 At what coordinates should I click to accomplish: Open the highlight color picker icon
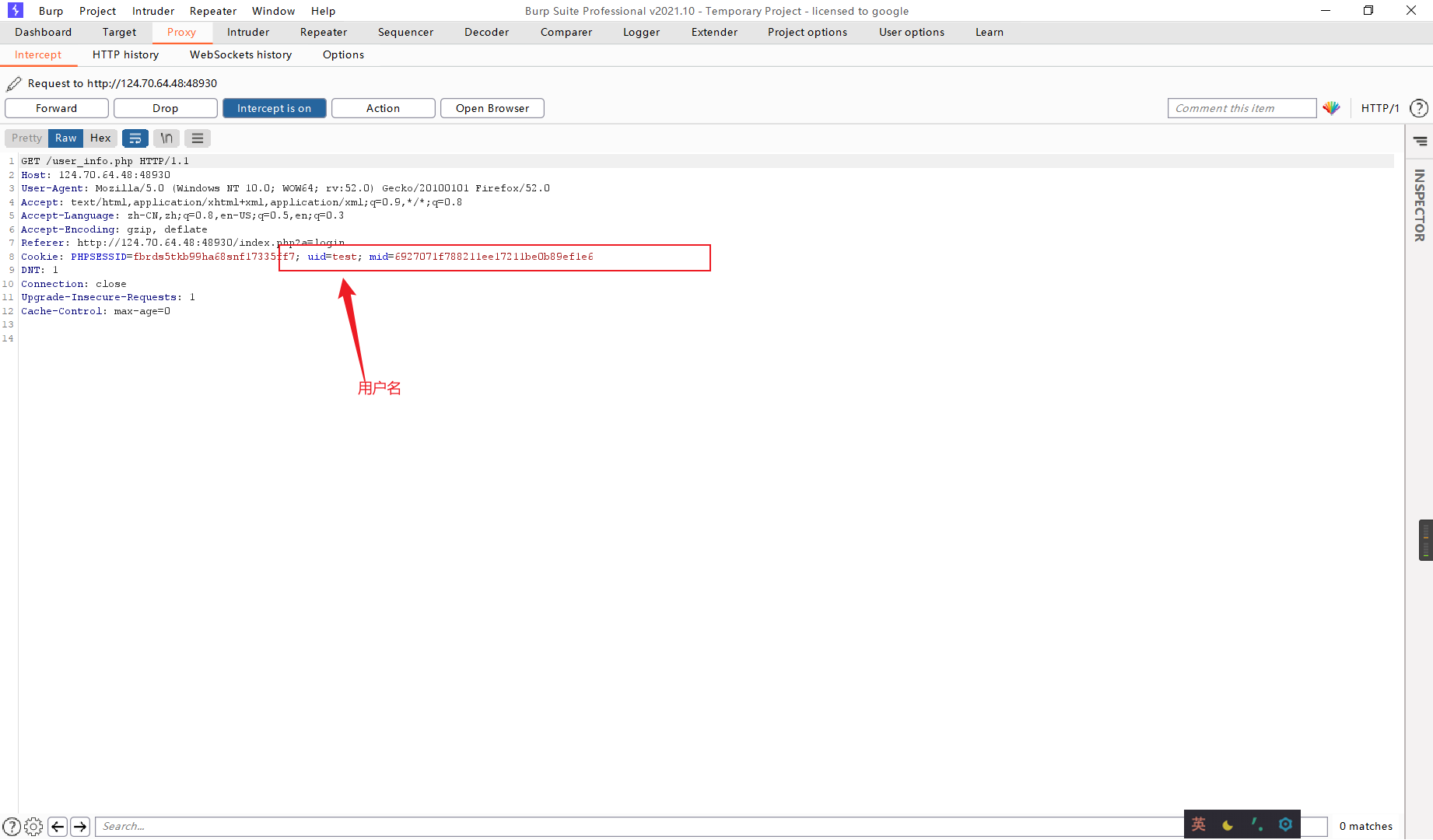(x=1331, y=108)
